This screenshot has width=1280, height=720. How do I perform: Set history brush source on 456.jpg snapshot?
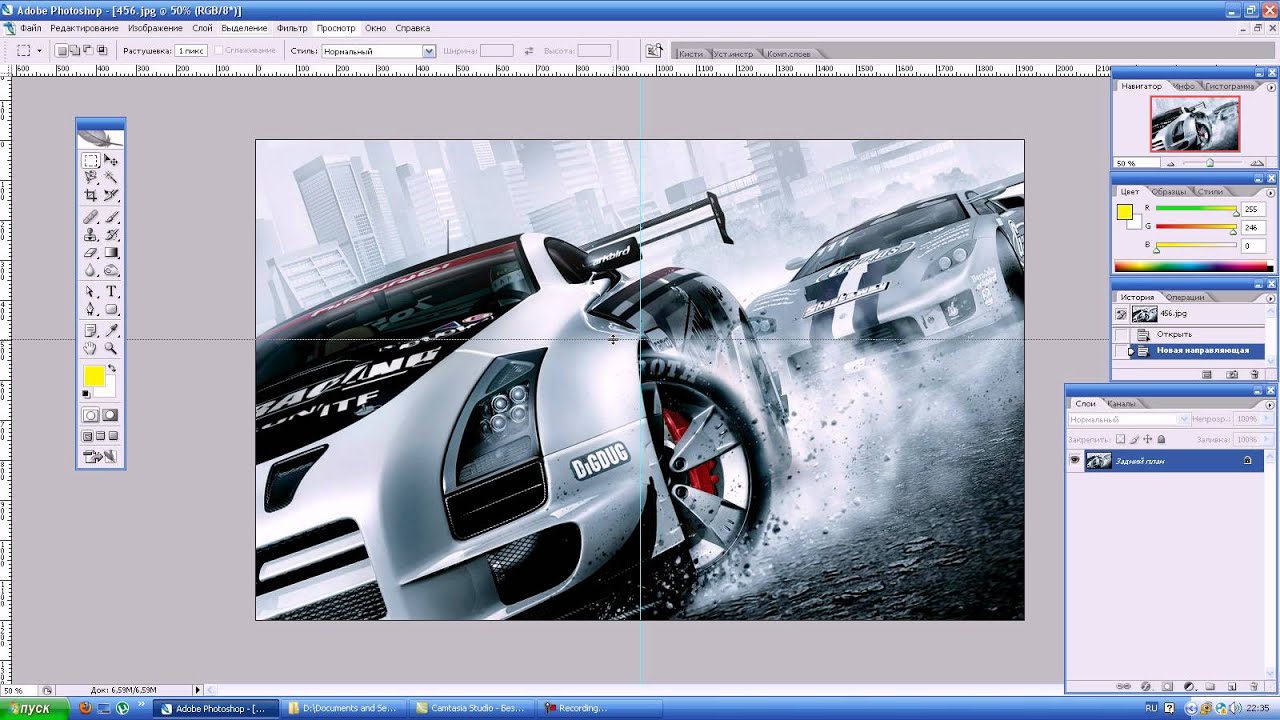tap(1121, 314)
